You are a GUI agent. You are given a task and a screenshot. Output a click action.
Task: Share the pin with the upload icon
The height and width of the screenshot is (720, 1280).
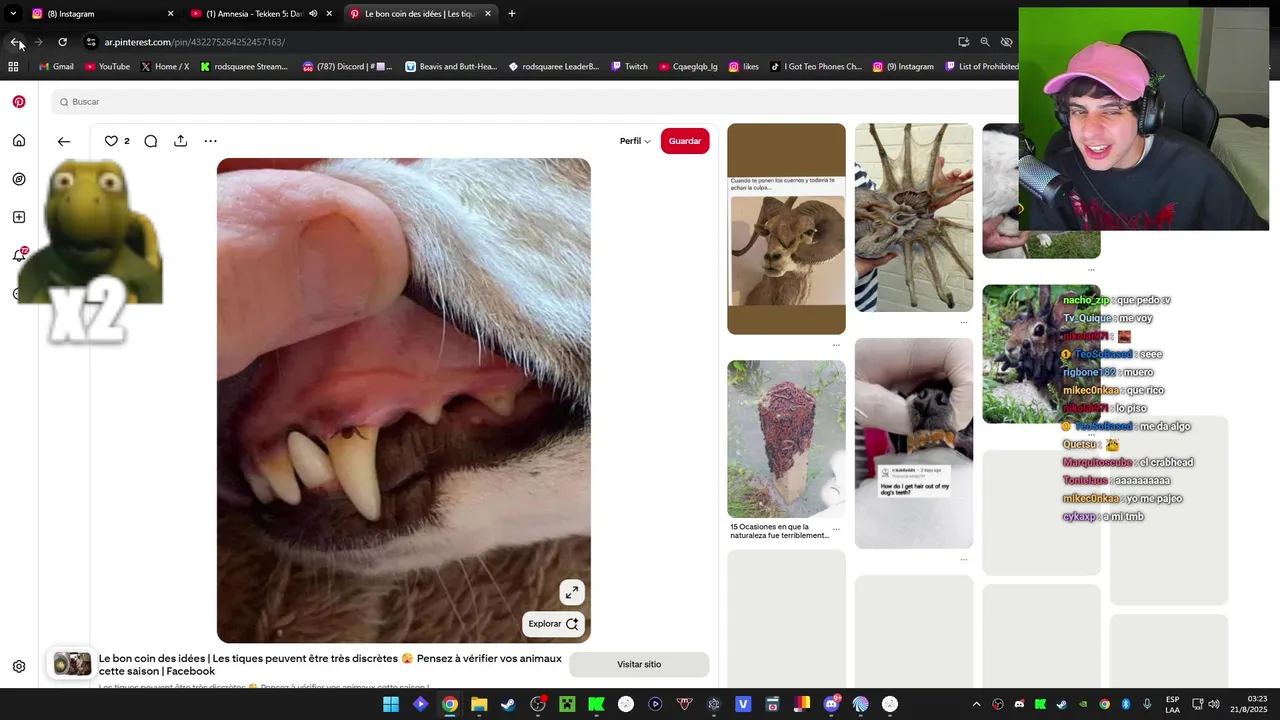tap(180, 141)
